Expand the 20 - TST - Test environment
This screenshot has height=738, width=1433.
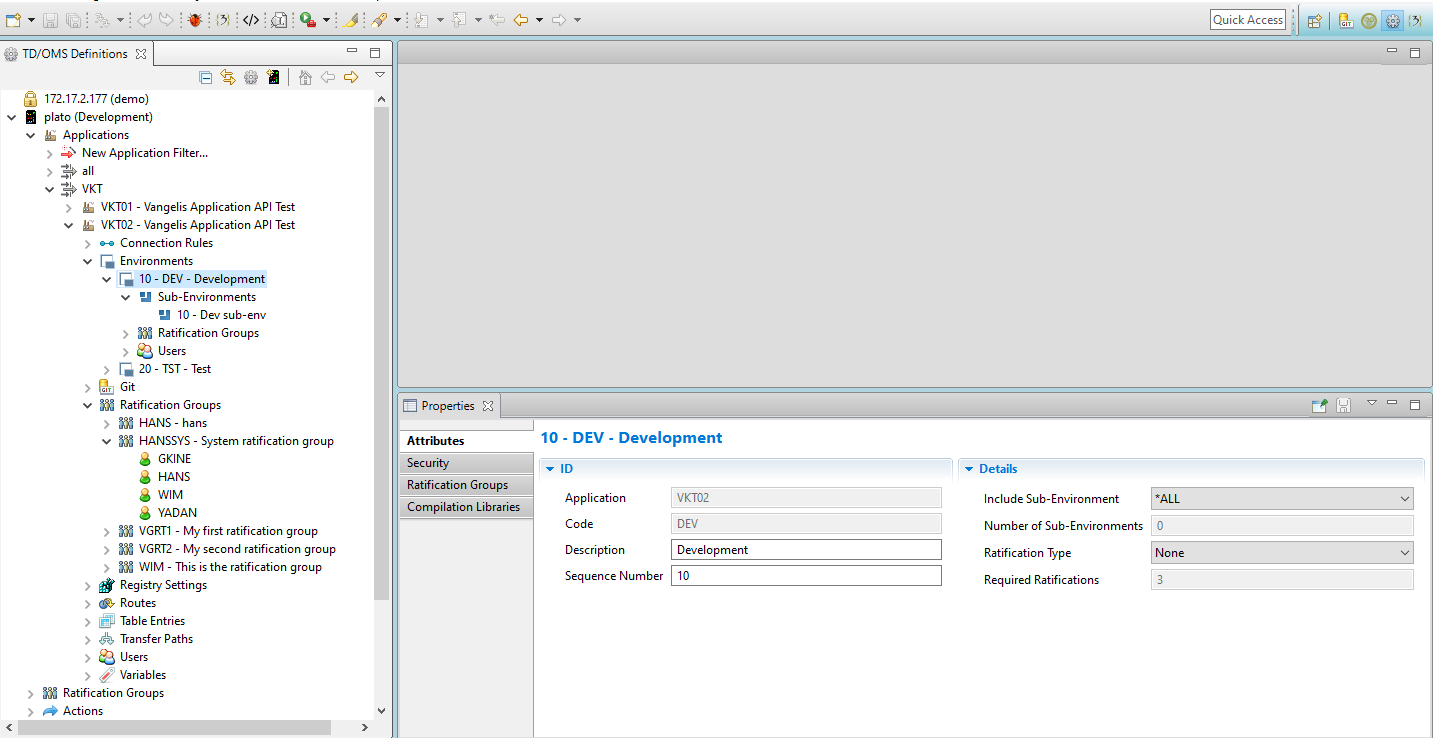[107, 369]
